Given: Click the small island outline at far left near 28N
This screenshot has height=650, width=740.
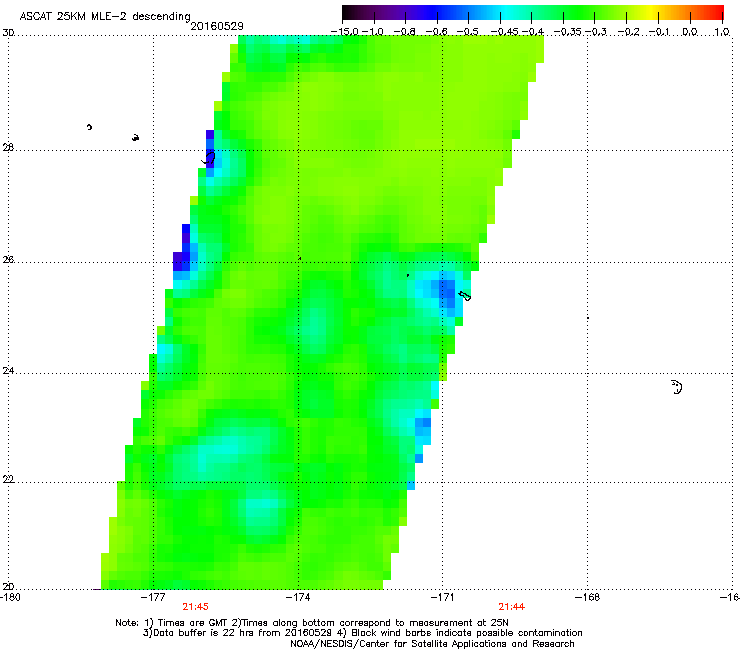Looking at the screenshot, I should pos(89,127).
